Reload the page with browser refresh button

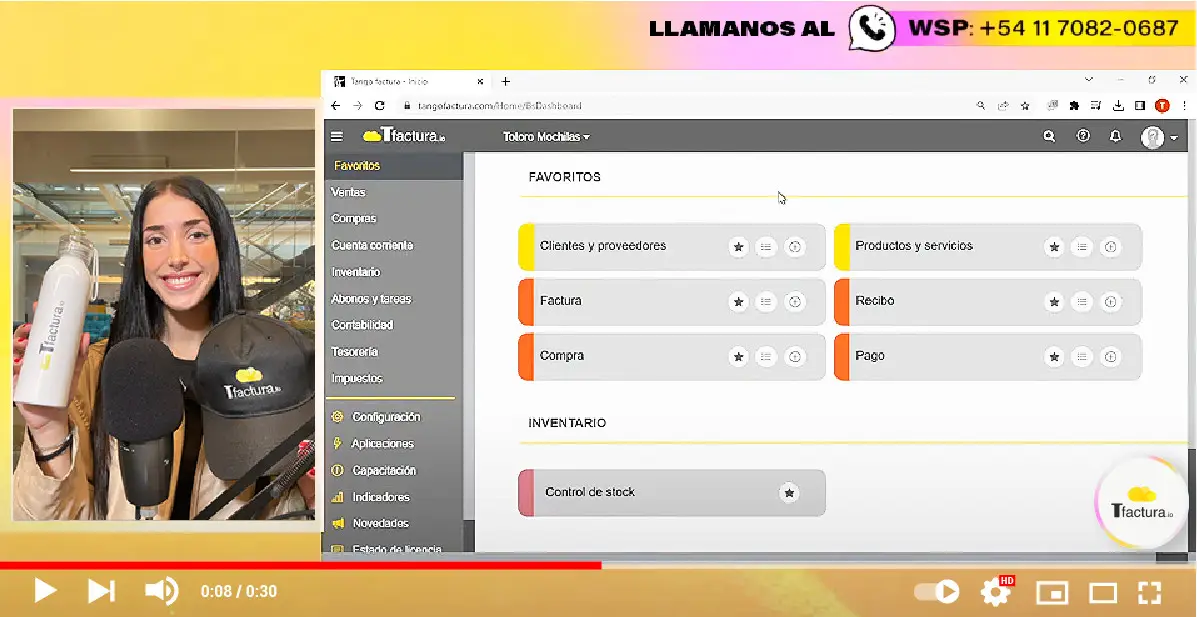[379, 105]
